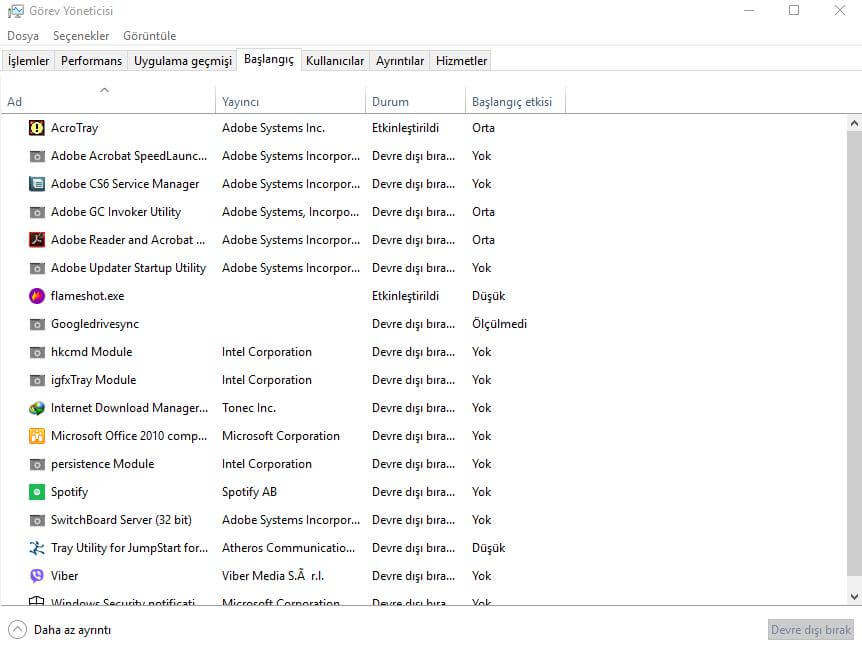Click the scrollbar down arrow
862x651 pixels.
(x=854, y=596)
